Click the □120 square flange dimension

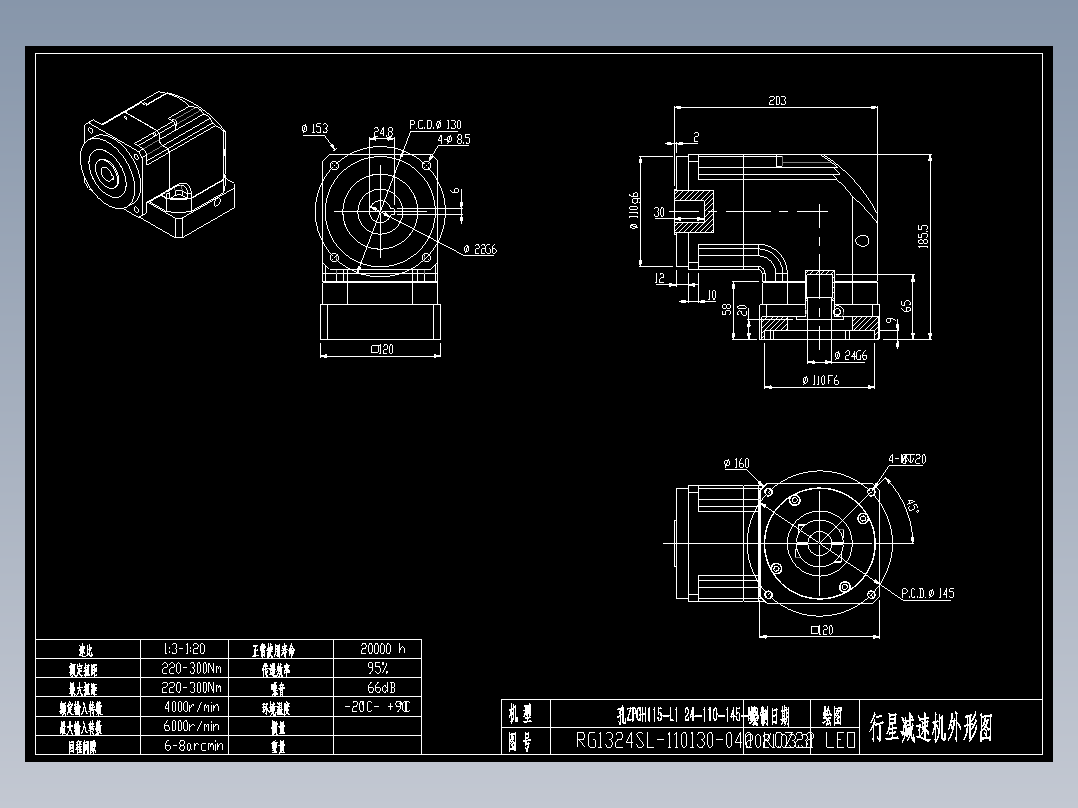pyautogui.click(x=380, y=348)
